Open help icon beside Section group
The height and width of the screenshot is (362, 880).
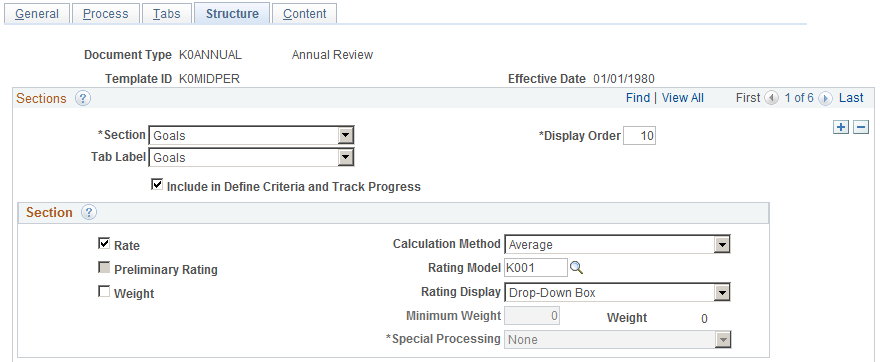[x=89, y=213]
